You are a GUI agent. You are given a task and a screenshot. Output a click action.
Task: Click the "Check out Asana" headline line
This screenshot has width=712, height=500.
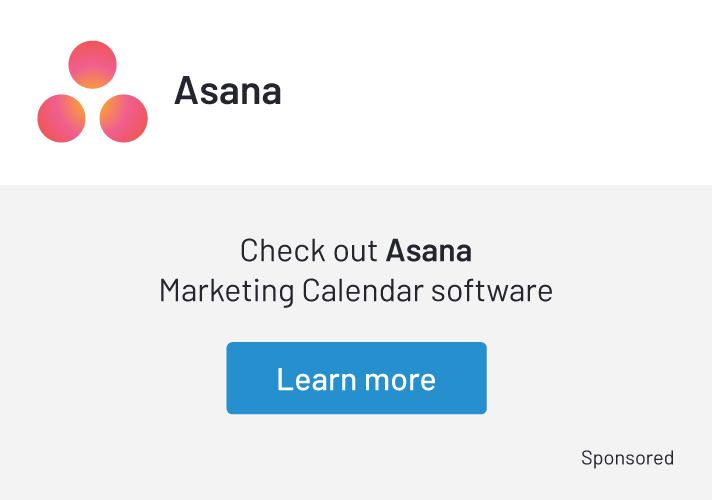tap(355, 249)
